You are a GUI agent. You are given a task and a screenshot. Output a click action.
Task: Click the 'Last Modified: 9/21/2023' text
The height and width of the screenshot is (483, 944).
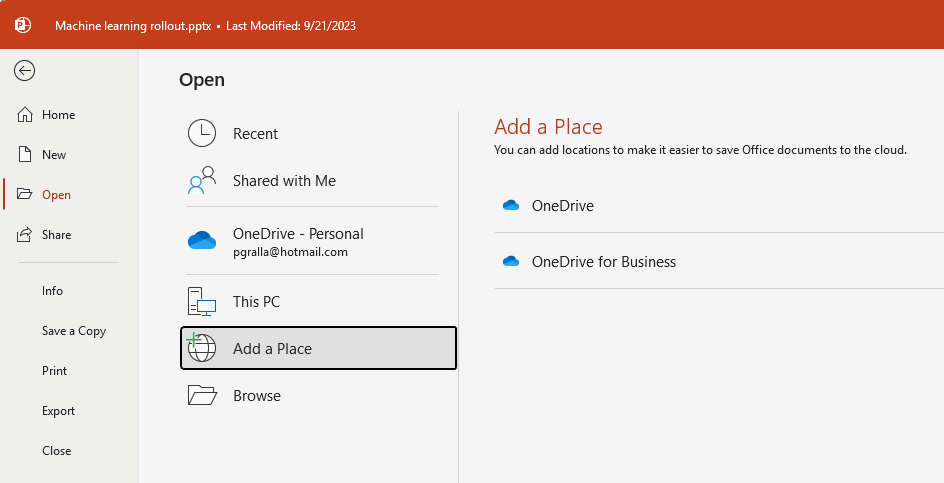(x=291, y=26)
